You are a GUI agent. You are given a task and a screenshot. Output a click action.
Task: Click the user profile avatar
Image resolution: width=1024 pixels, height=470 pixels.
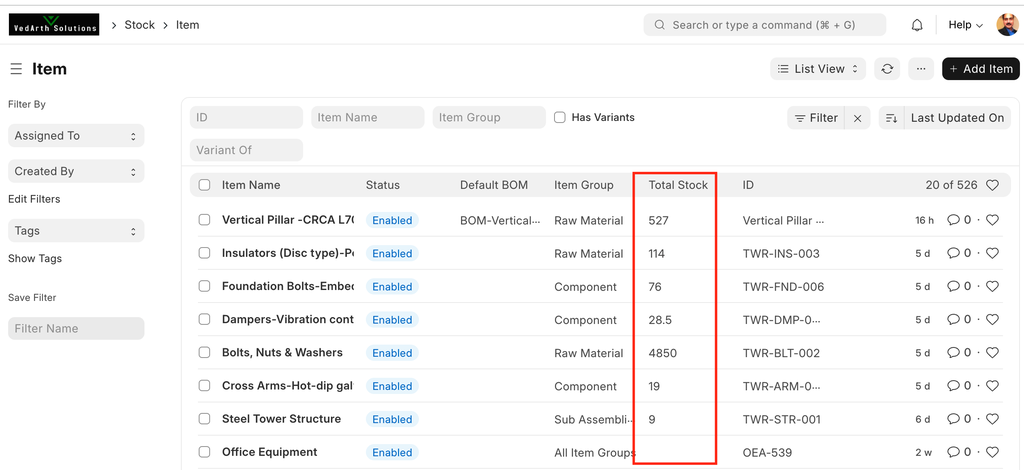[x=1007, y=25]
